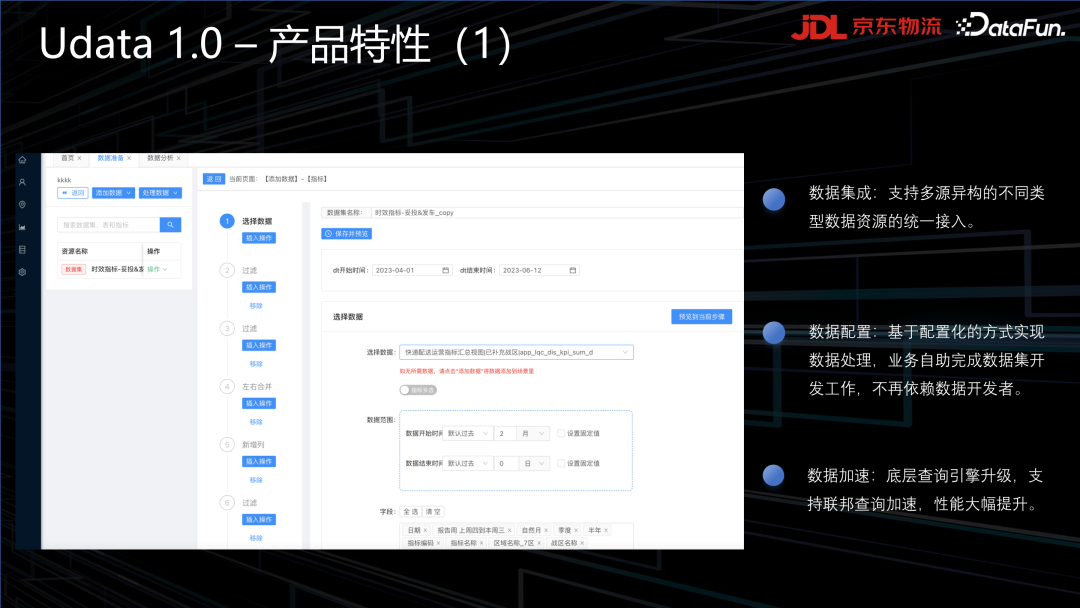Click the 清空 fields button
The height and width of the screenshot is (608, 1080).
point(433,512)
